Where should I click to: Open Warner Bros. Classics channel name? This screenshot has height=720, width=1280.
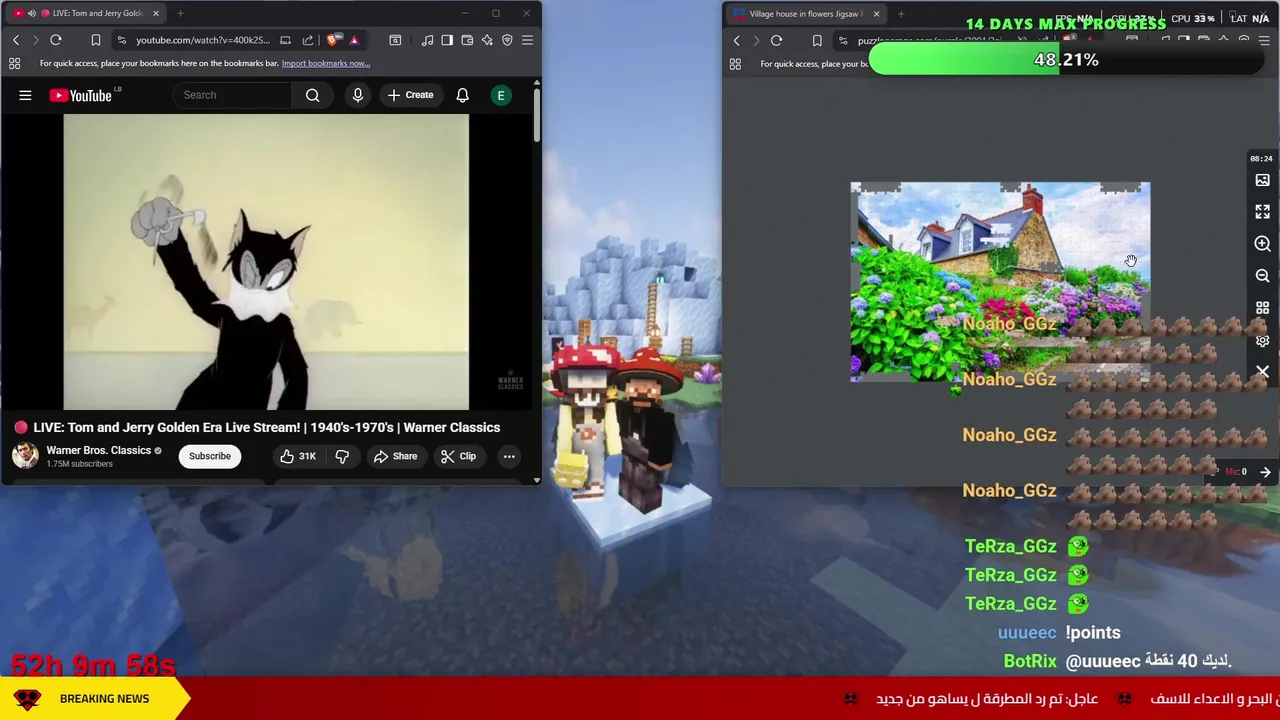pos(98,450)
